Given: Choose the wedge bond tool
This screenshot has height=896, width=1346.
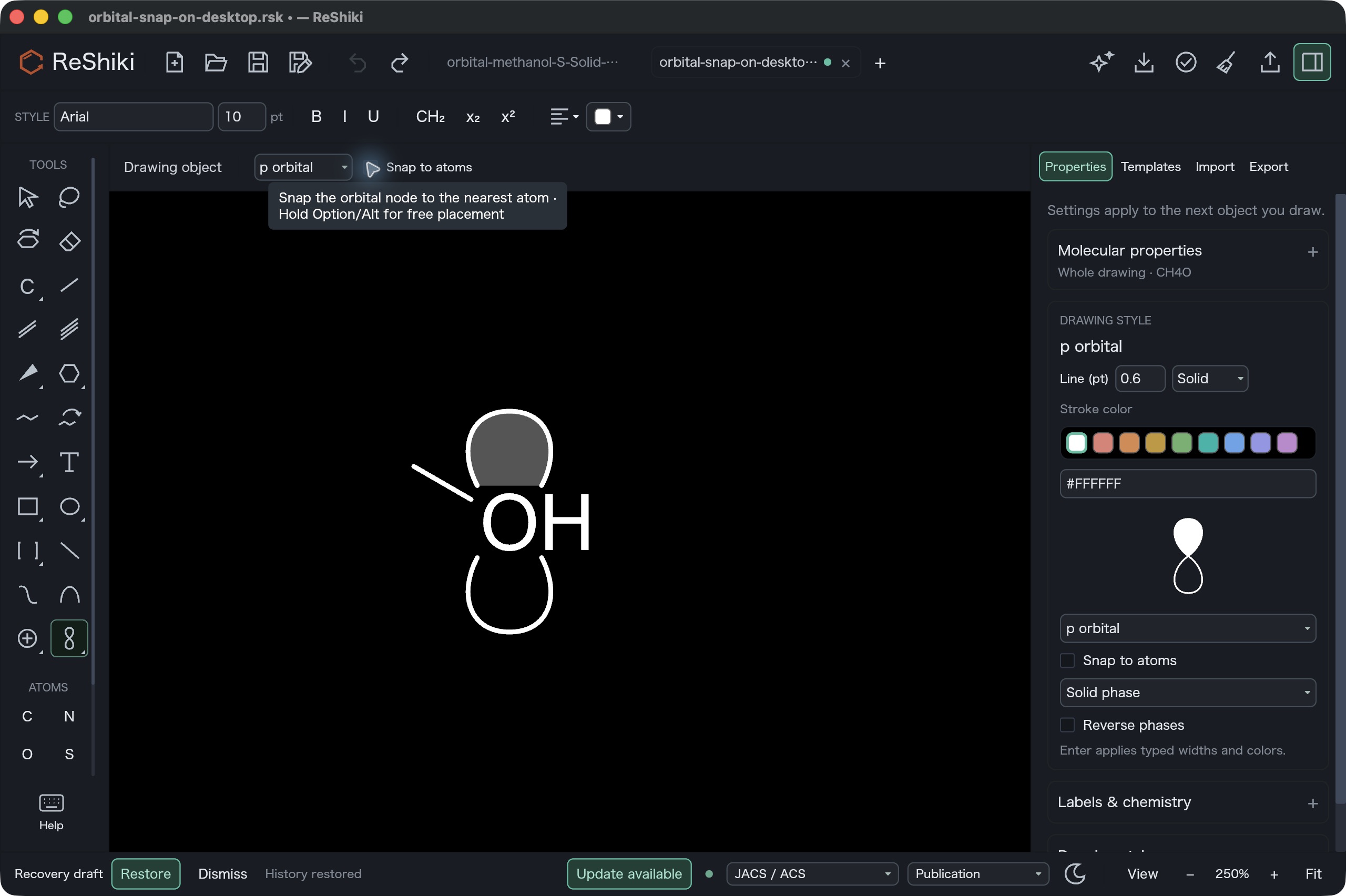Looking at the screenshot, I should pos(27,373).
